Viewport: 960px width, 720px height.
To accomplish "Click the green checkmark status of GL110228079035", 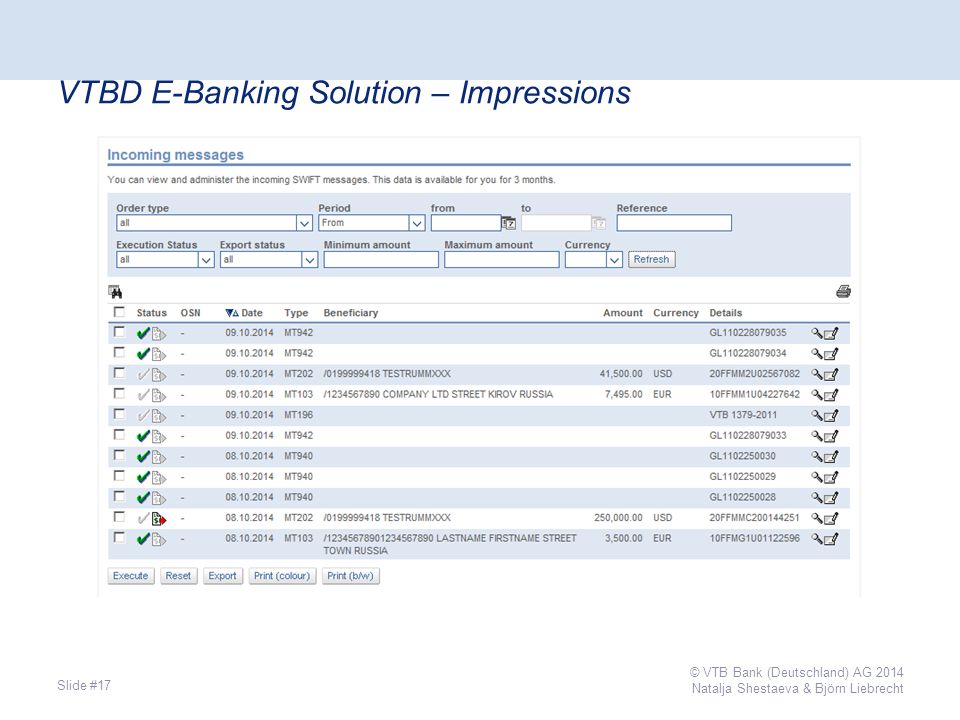I will (143, 334).
